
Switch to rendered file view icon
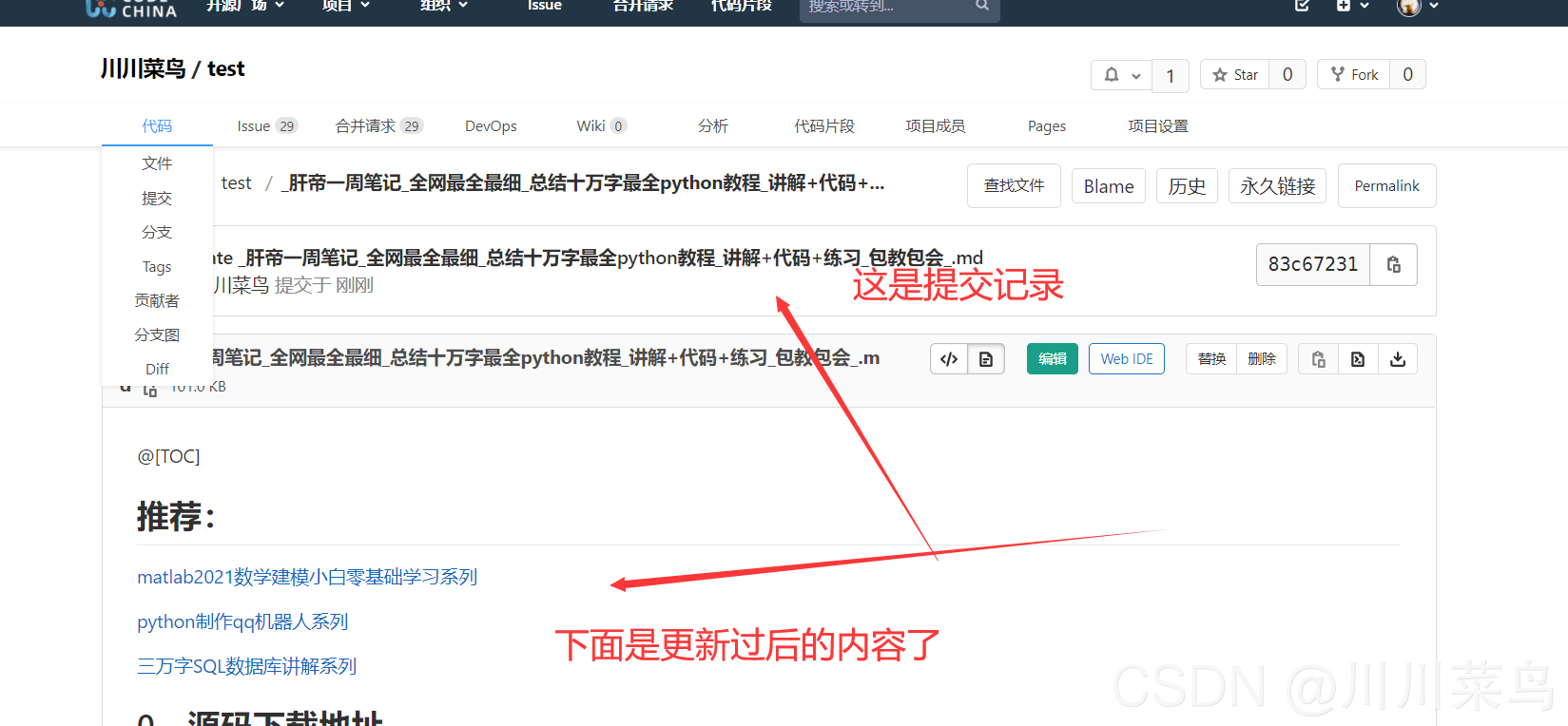click(x=986, y=359)
